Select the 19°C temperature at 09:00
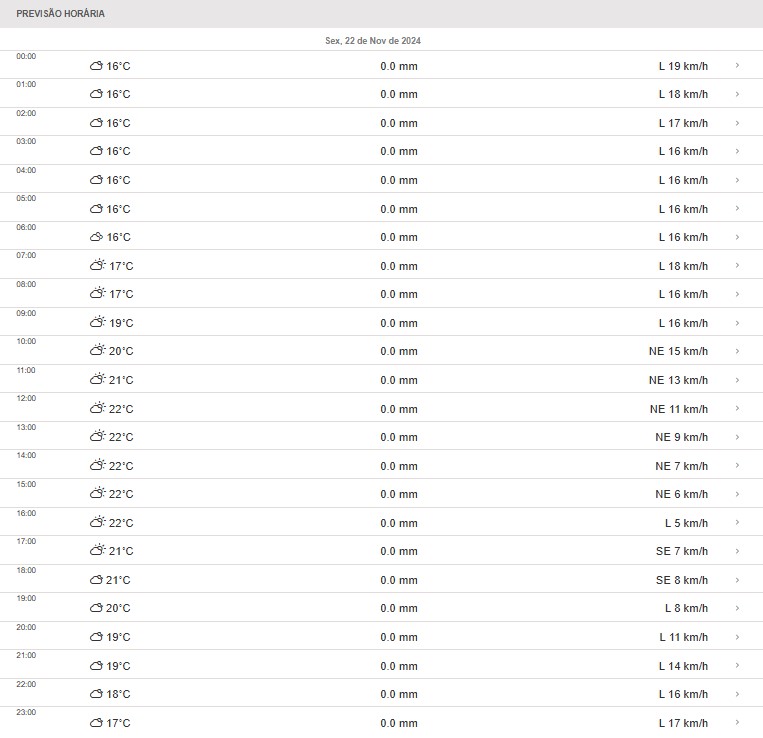Image resolution: width=763 pixels, height=738 pixels. (x=120, y=323)
